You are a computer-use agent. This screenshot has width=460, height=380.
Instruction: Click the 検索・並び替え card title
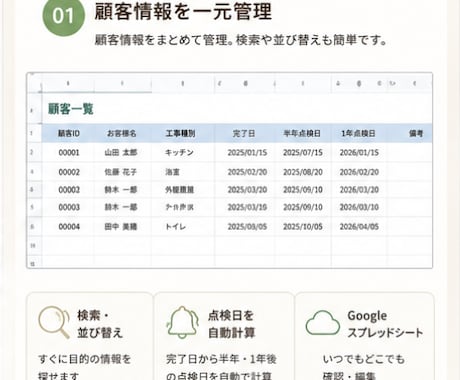(100, 324)
